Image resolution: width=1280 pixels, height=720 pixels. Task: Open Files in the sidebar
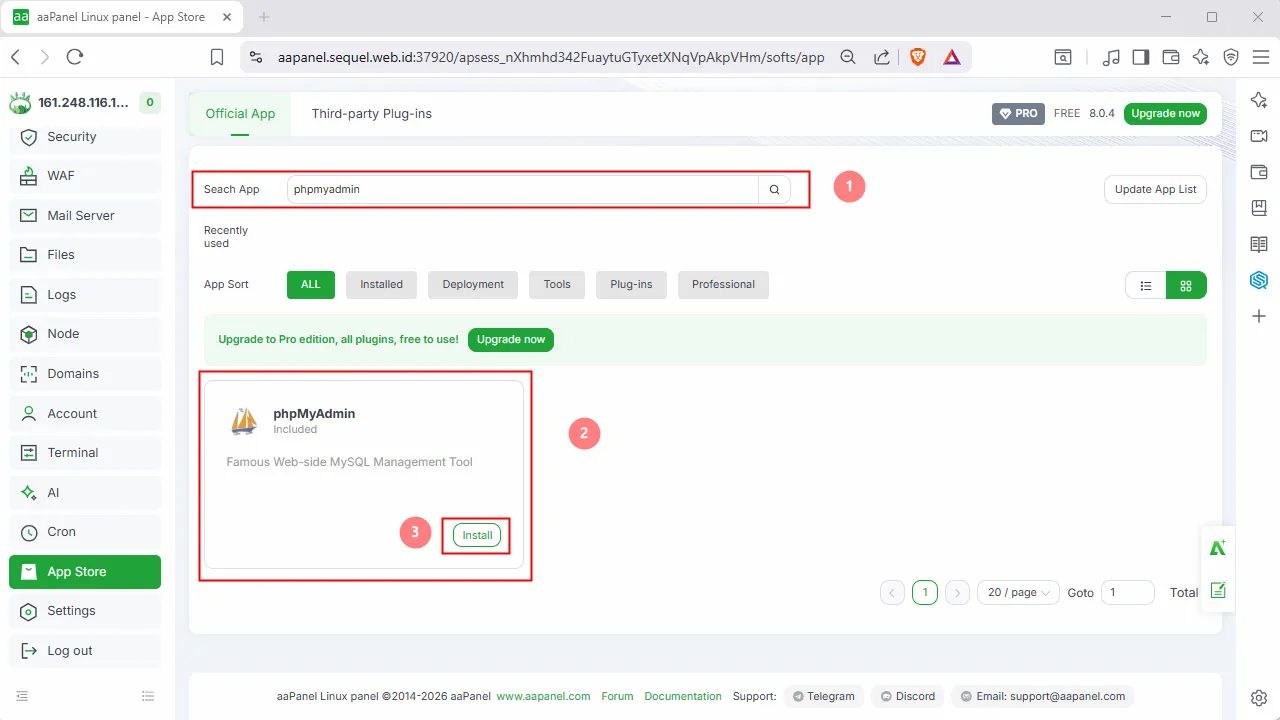(85, 255)
